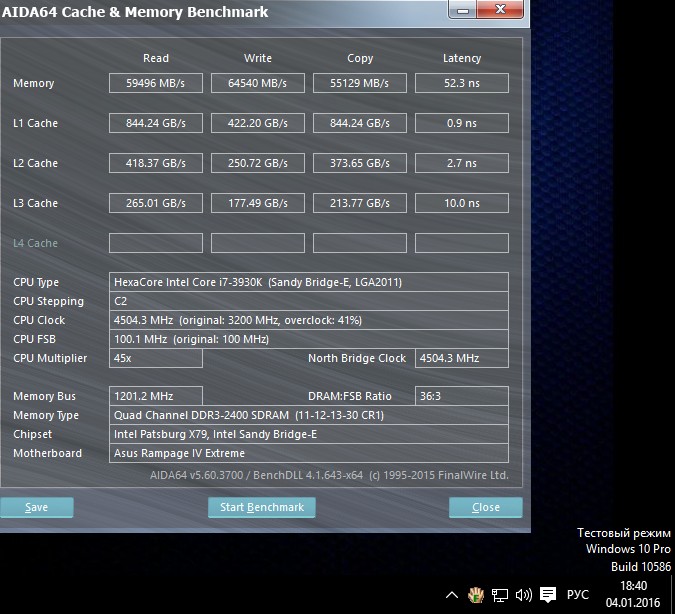Select L2 Cache Write 250.72 GB/s
This screenshot has width=675, height=614.
tap(258, 163)
